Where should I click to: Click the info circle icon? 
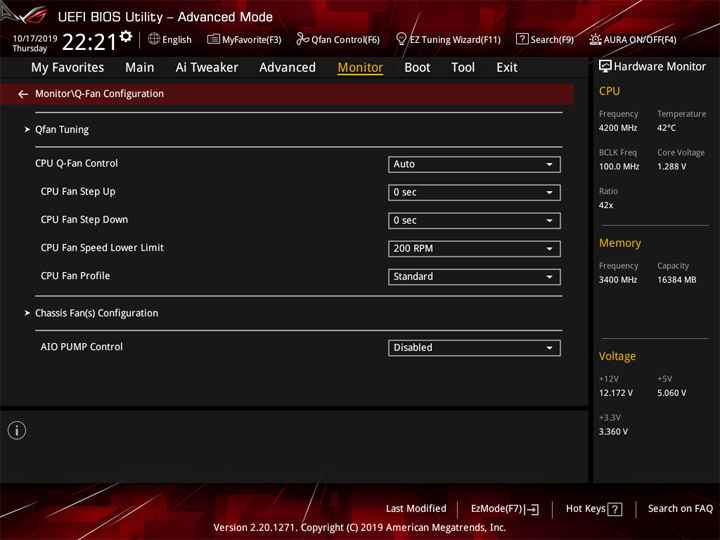click(x=17, y=430)
